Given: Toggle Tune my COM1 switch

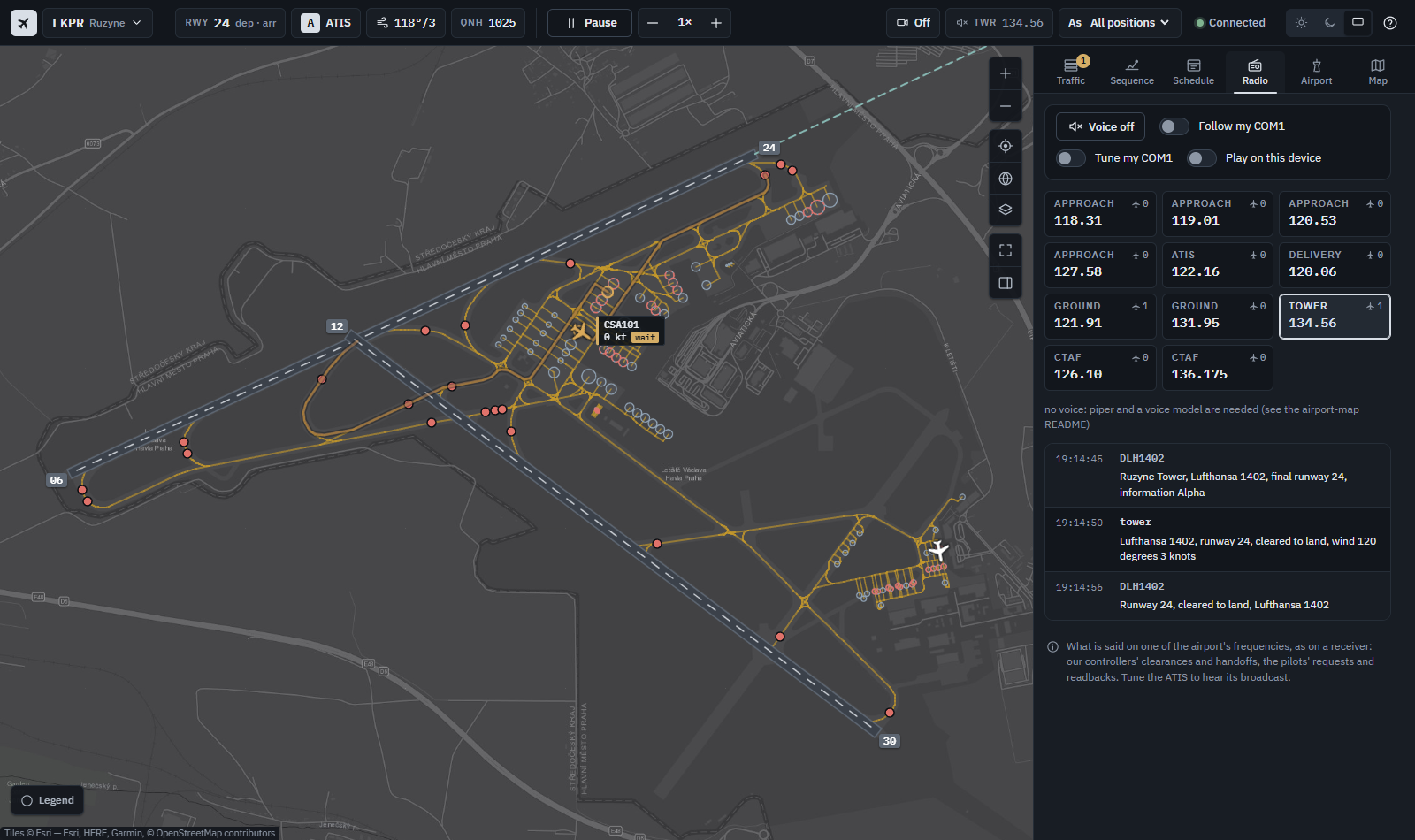Looking at the screenshot, I should pyautogui.click(x=1071, y=158).
